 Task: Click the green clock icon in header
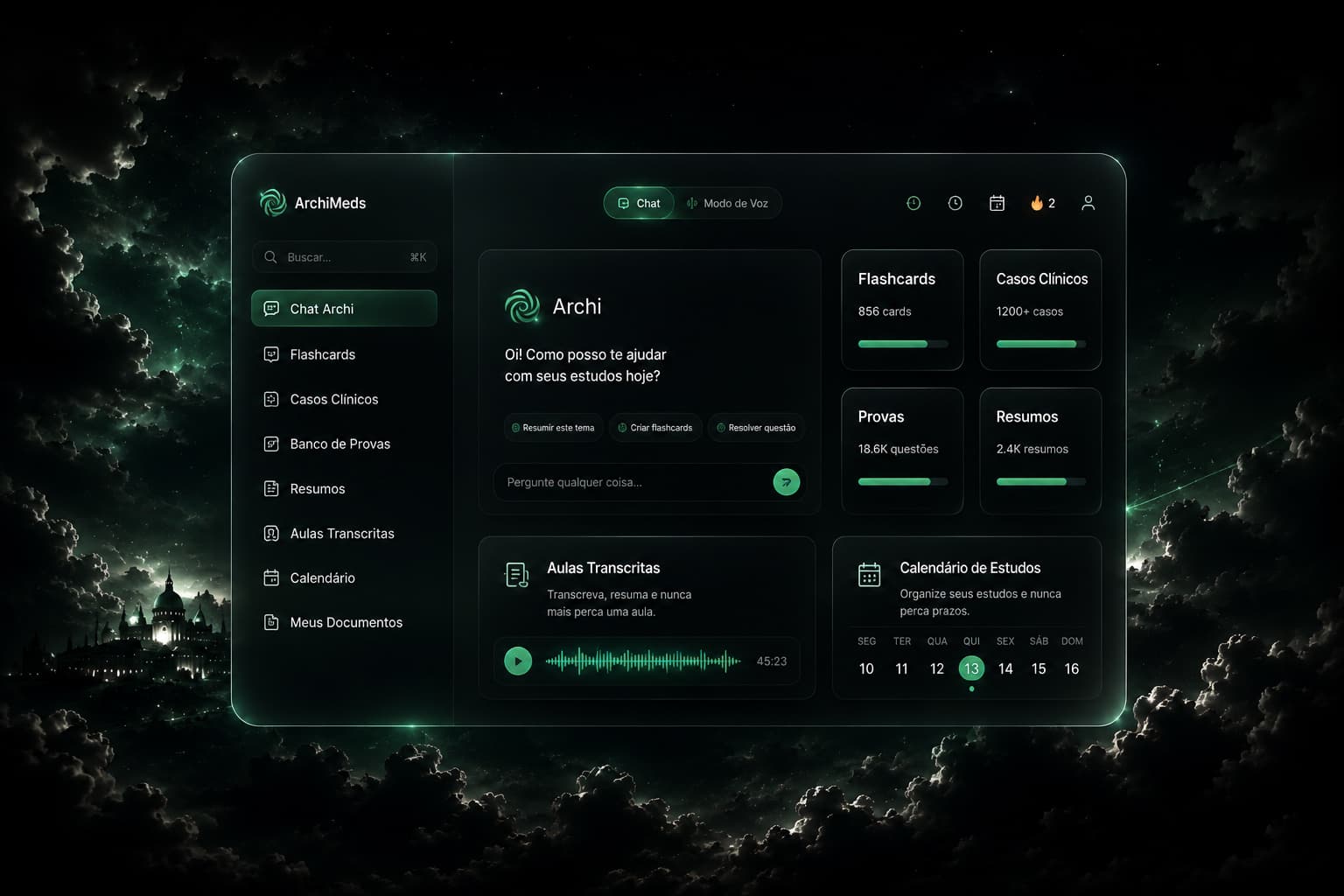(913, 203)
